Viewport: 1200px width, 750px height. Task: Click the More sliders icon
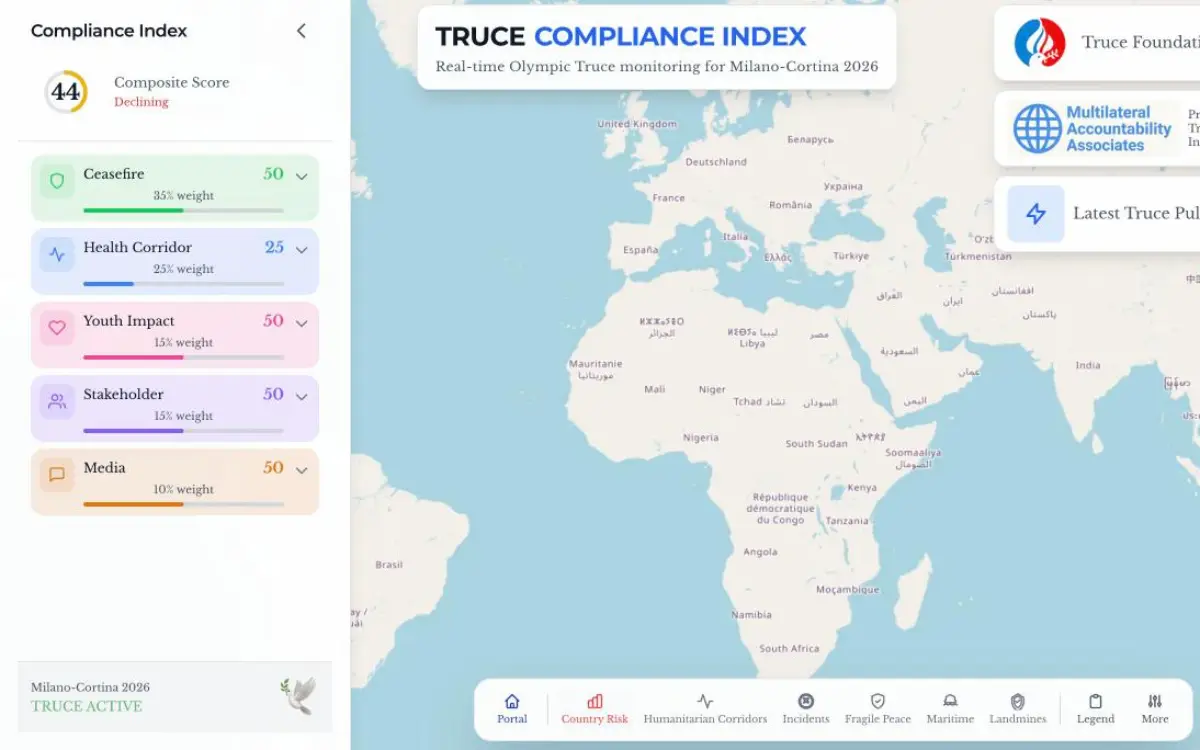[x=1155, y=701]
